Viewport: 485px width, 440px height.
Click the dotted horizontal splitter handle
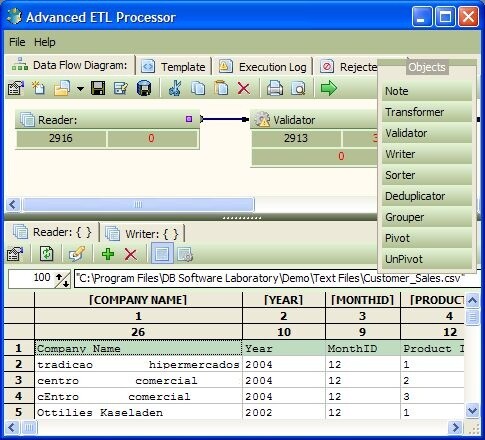click(x=242, y=218)
